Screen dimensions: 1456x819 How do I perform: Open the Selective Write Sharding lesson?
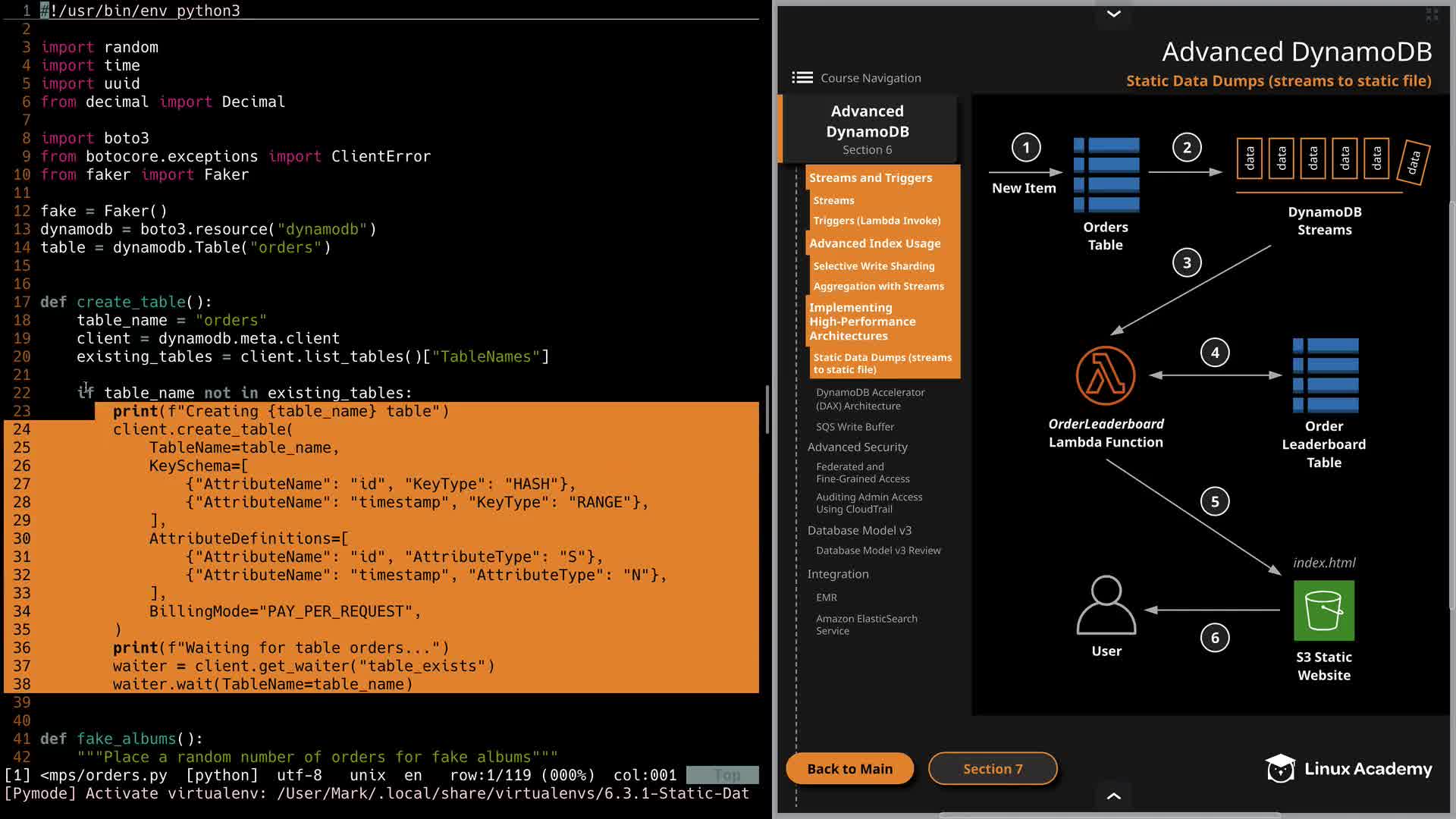pyautogui.click(x=874, y=266)
